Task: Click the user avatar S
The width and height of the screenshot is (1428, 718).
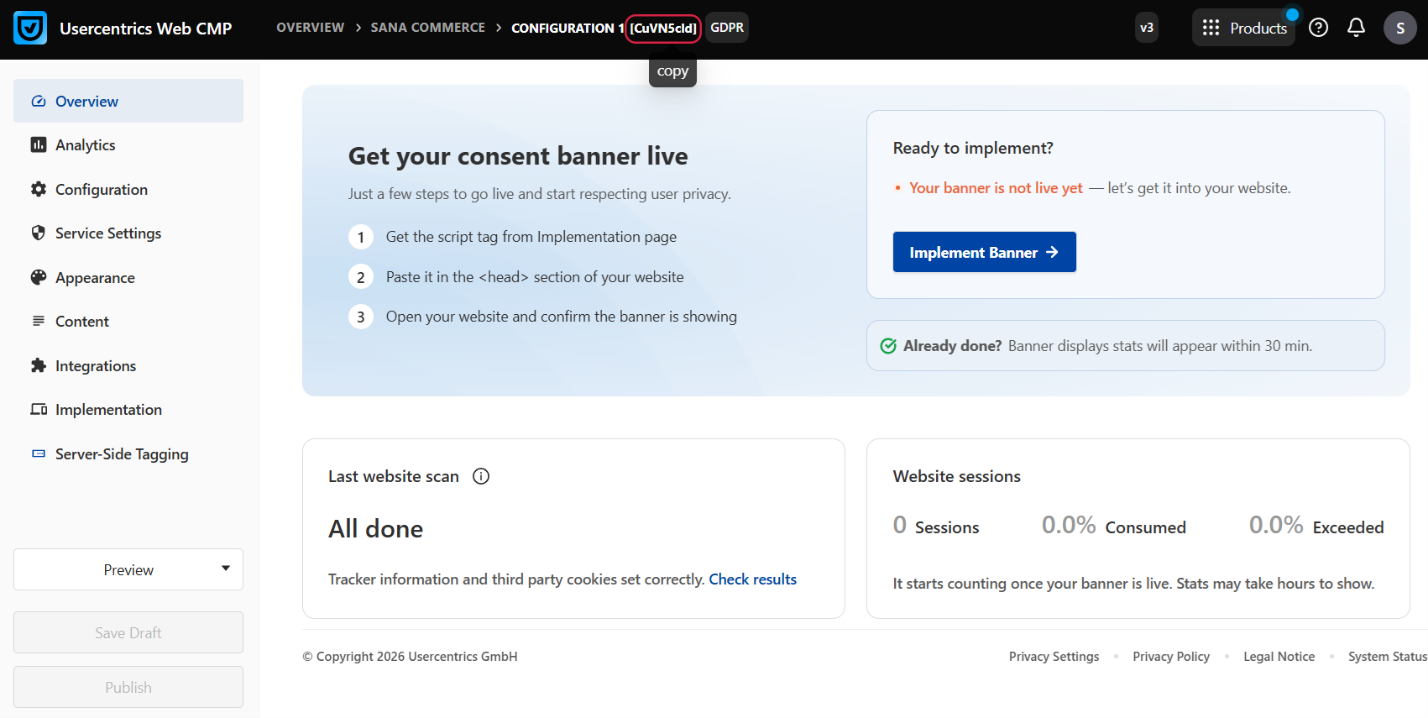Action: tap(1400, 28)
